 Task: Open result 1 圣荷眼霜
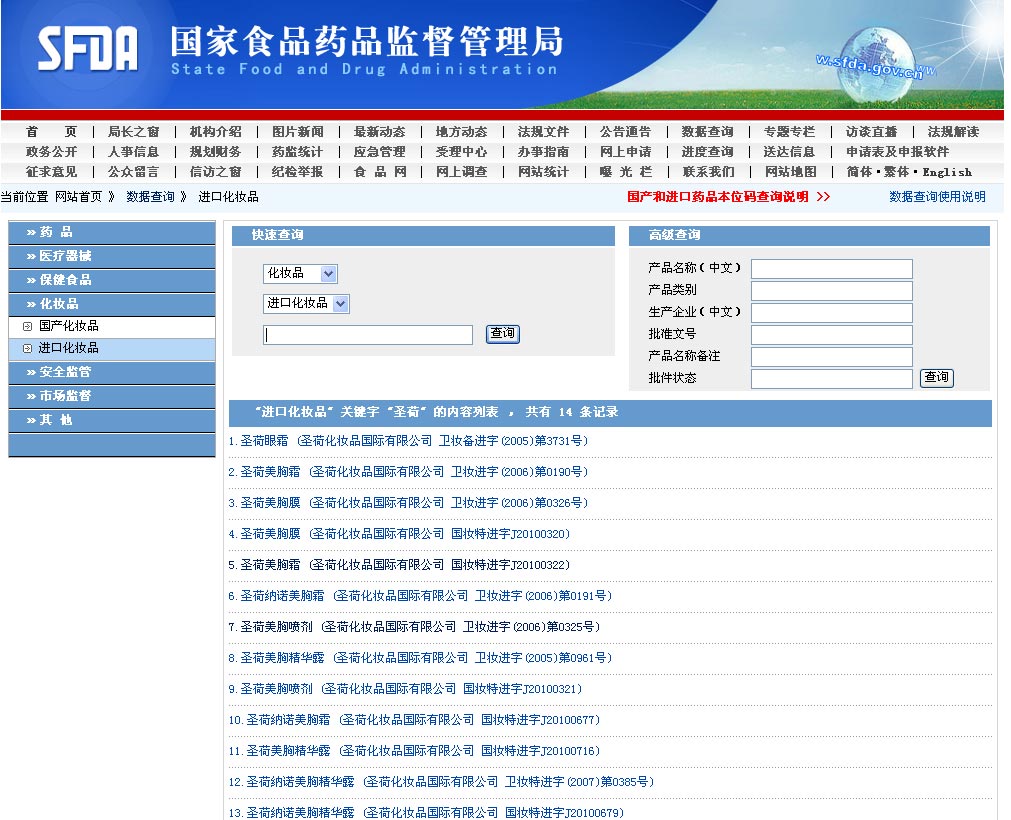tap(408, 441)
